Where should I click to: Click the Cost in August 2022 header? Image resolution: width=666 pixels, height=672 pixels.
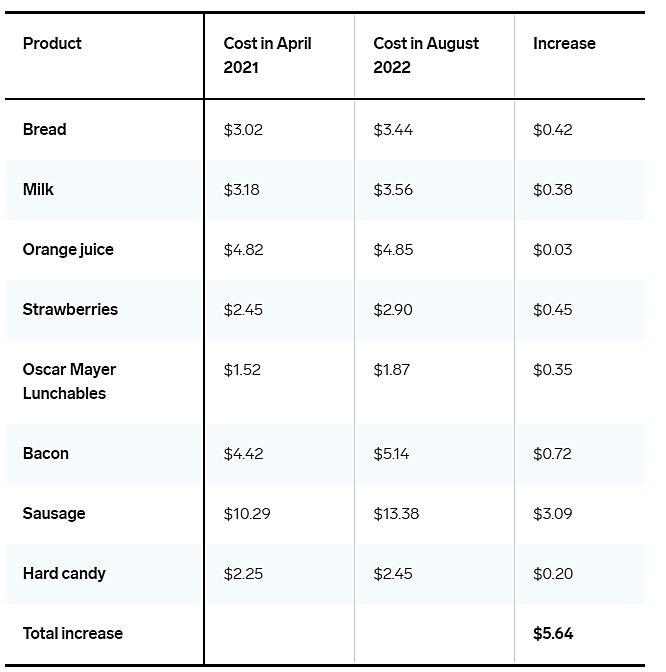(425, 55)
